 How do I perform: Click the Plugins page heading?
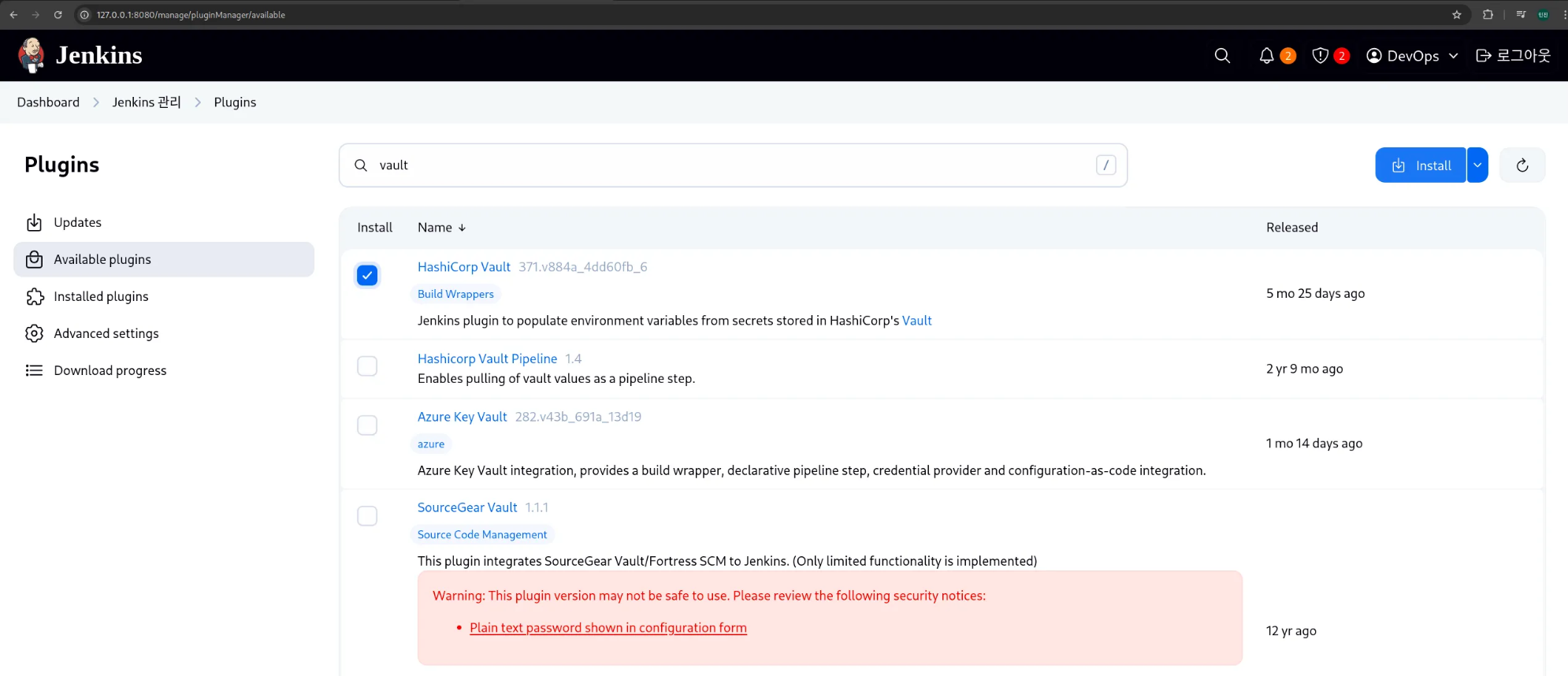click(61, 165)
